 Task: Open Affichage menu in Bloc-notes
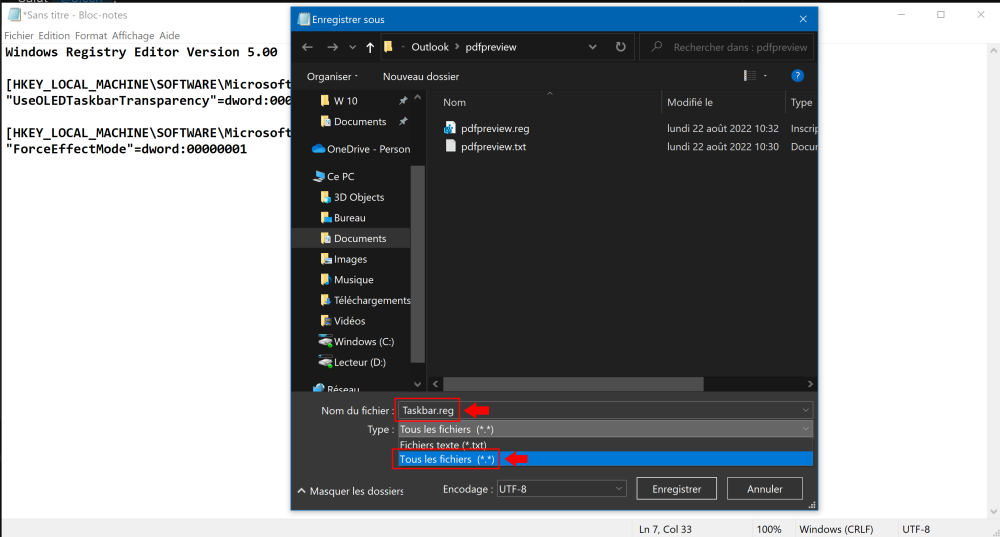click(133, 36)
